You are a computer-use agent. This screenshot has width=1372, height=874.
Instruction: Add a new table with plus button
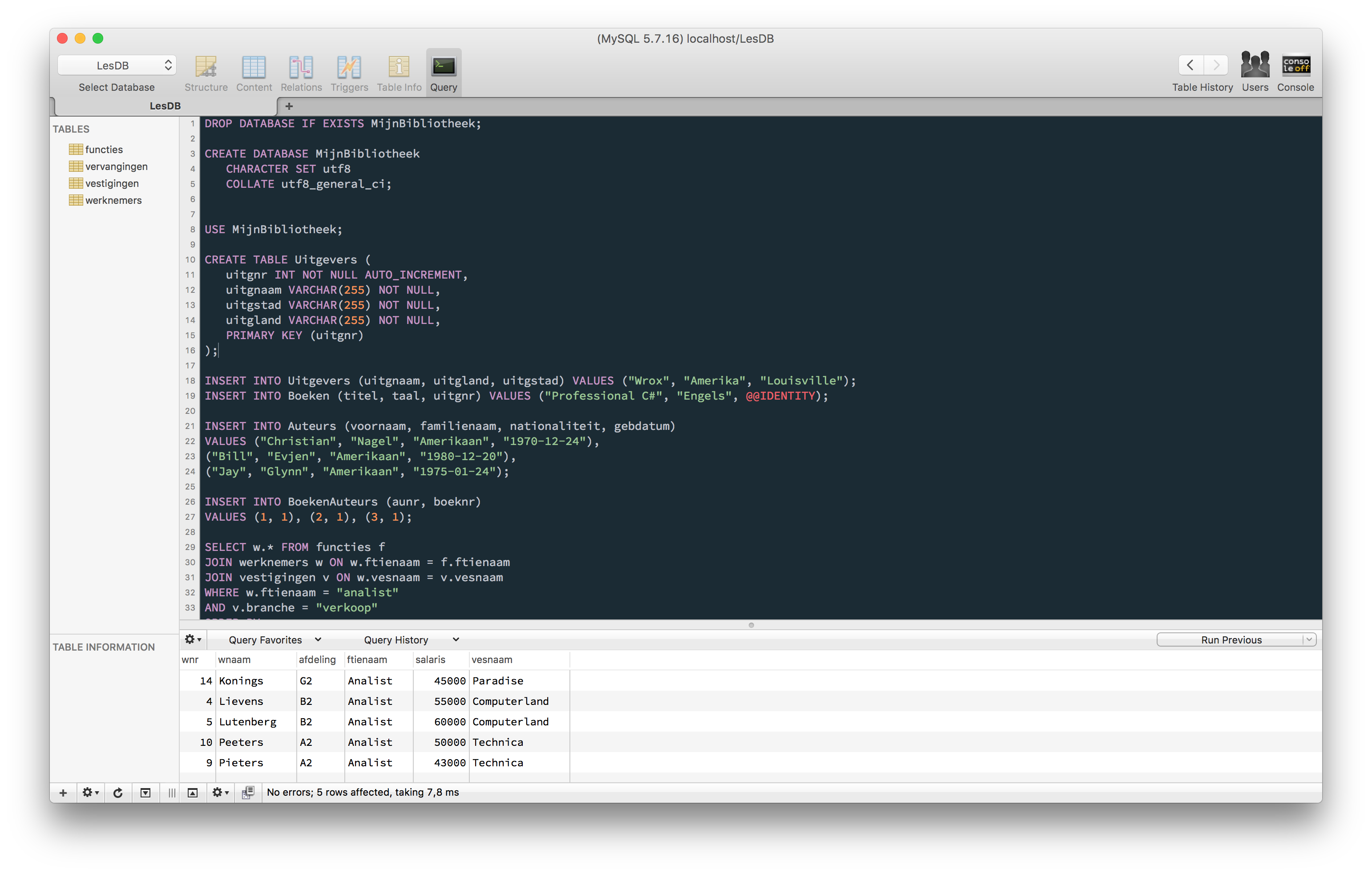click(63, 793)
